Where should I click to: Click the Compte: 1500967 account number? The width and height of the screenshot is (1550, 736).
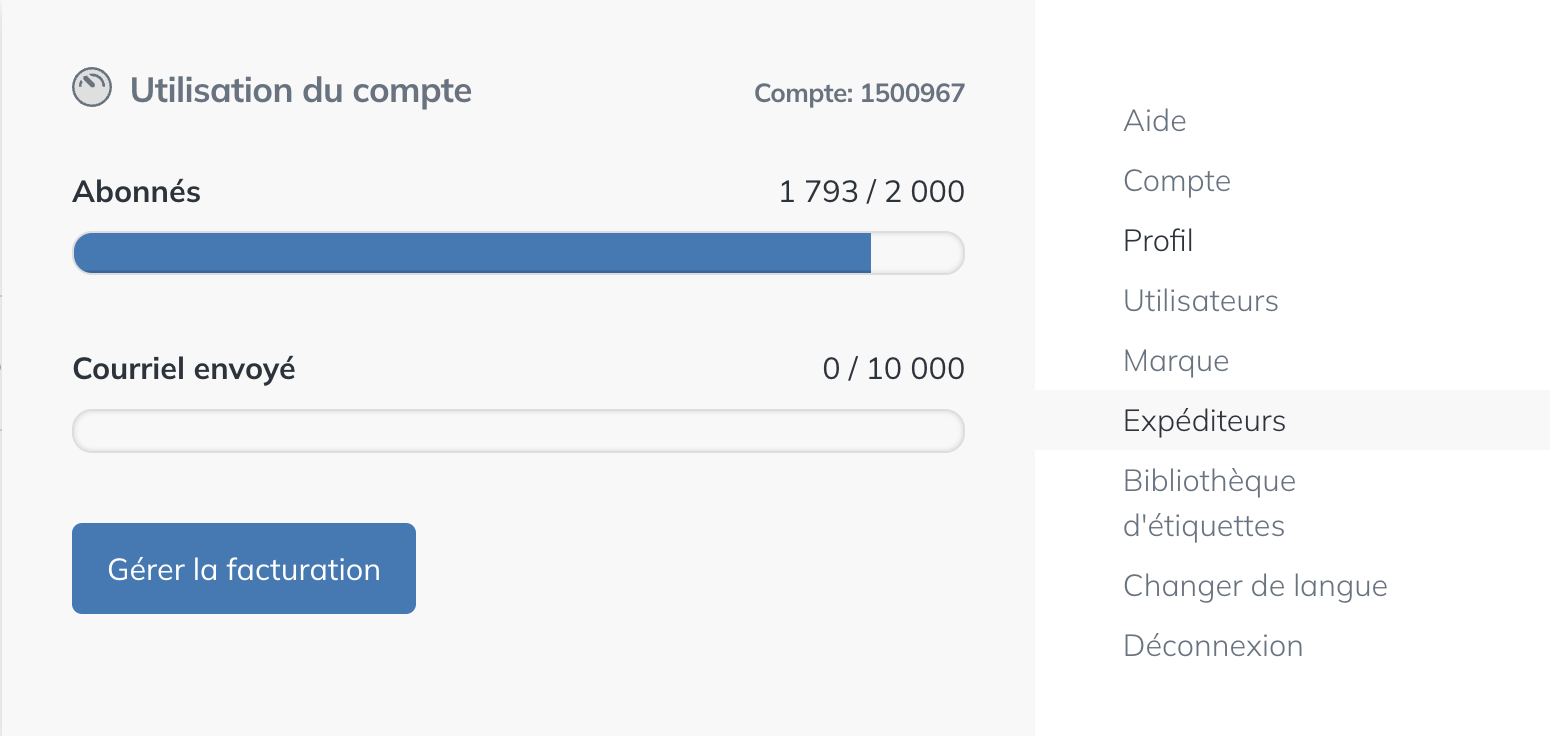(859, 94)
